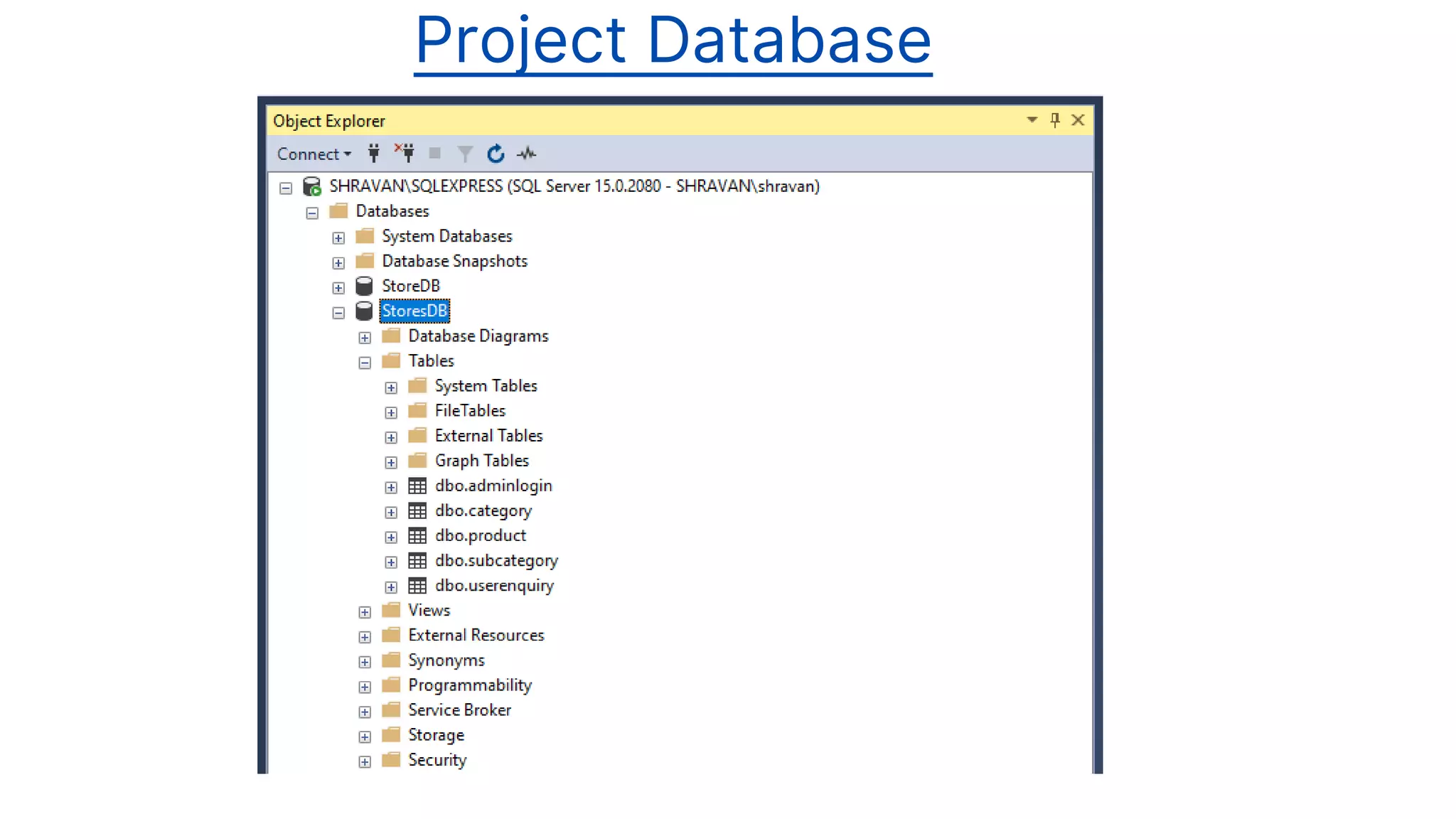Click the Disconnect icon in toolbar
Viewport: 1456px width, 819px height.
405,153
